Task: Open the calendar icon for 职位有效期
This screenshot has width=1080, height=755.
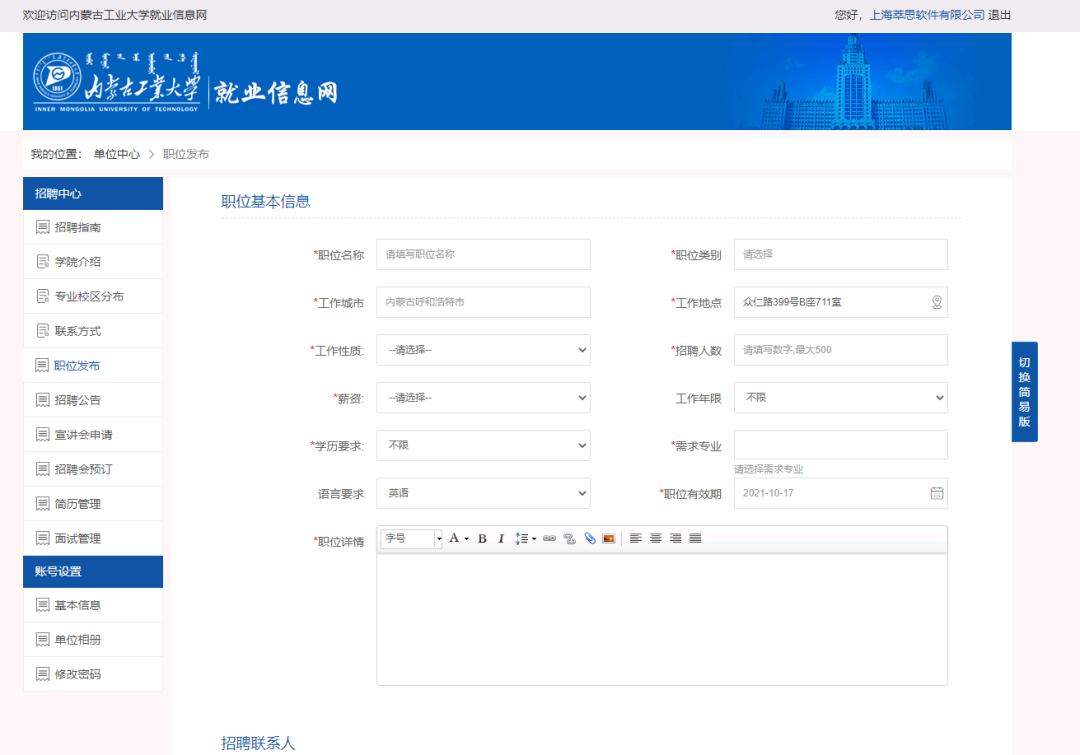Action: (x=937, y=493)
